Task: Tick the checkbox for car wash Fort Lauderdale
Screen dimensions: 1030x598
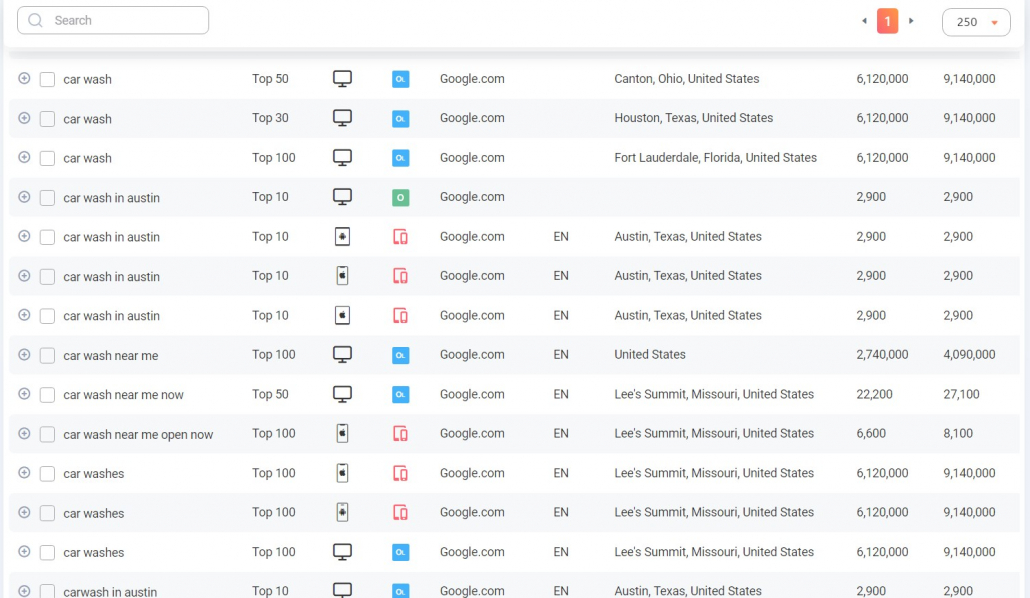Action: pyautogui.click(x=47, y=158)
